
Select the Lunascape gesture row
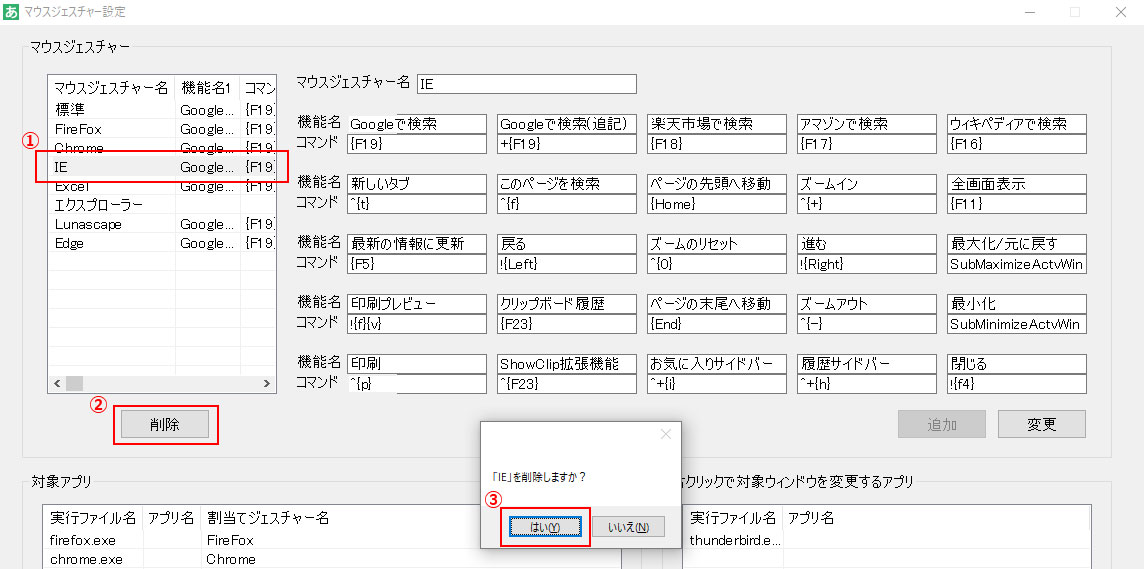(x=162, y=224)
